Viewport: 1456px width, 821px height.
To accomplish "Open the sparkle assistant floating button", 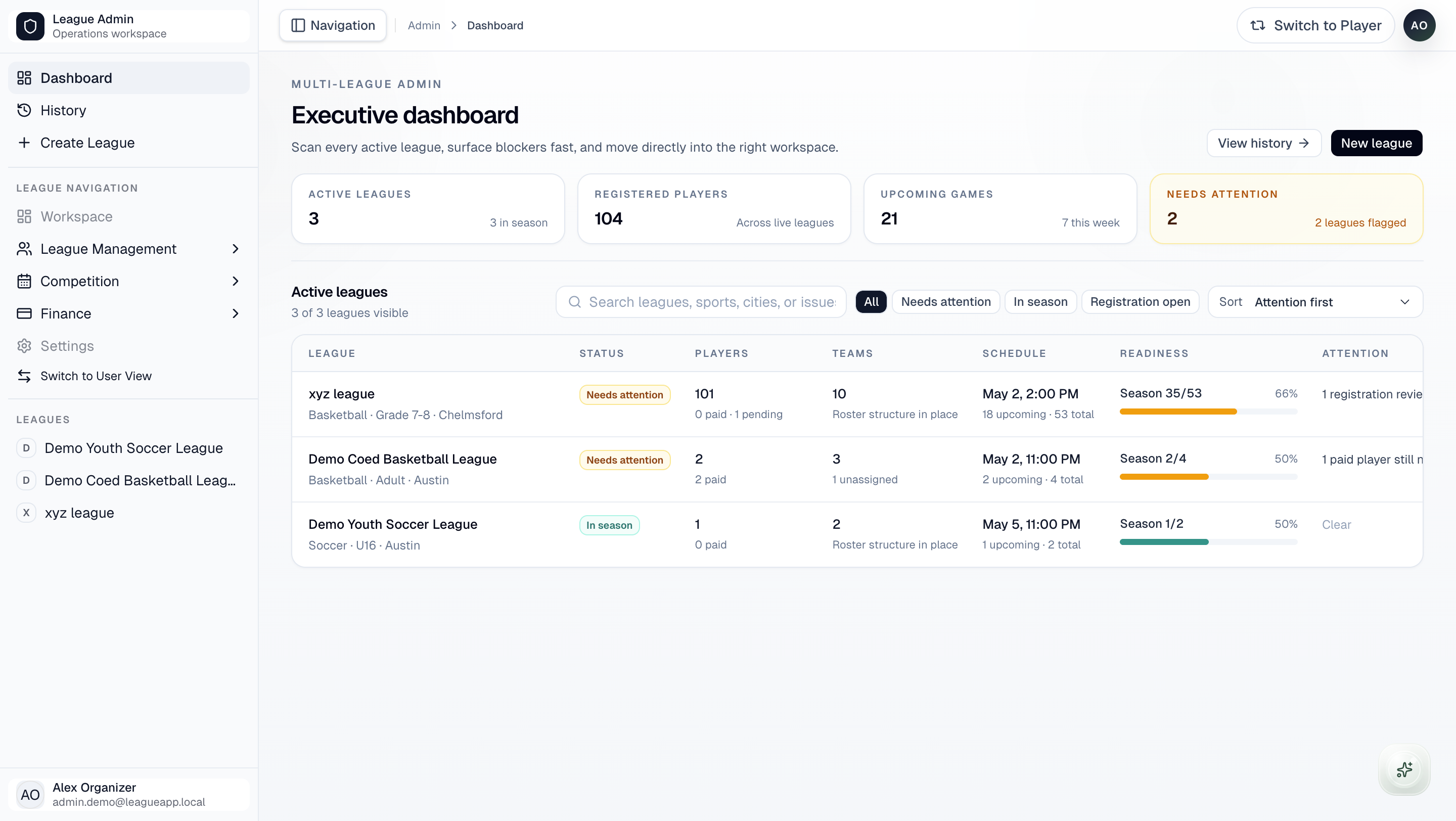I will click(1404, 769).
